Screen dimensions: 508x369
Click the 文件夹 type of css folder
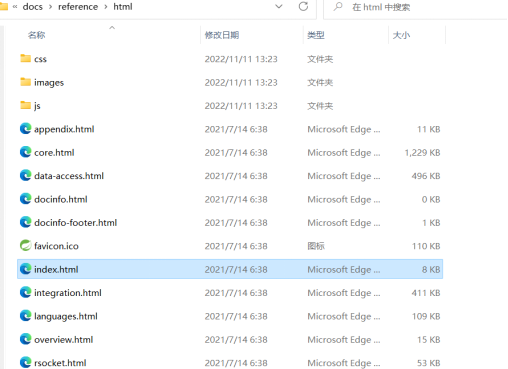click(320, 59)
